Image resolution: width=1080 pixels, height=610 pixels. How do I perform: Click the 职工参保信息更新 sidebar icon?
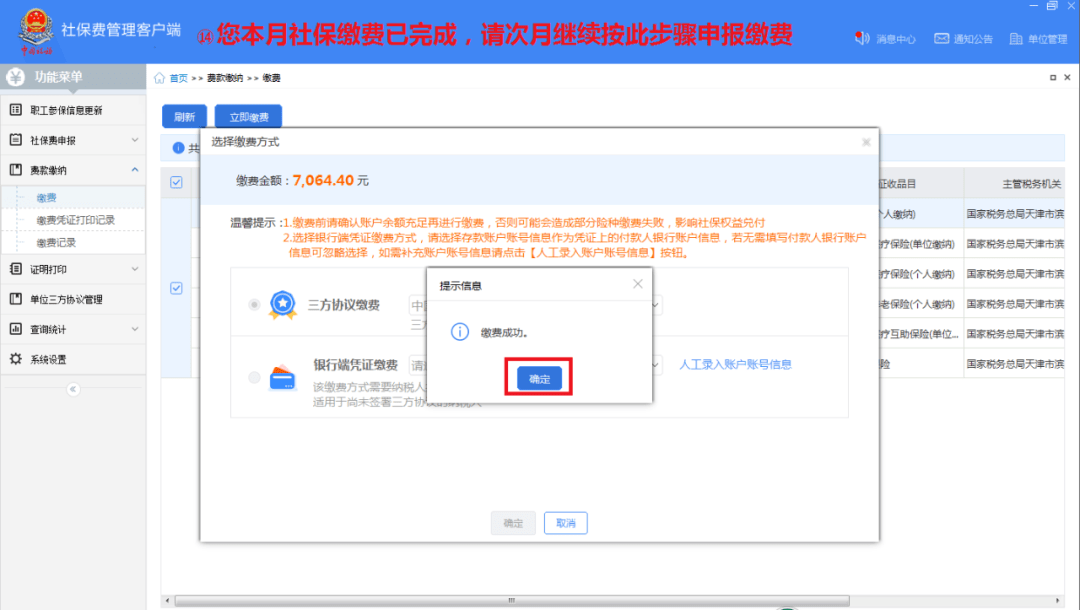(16, 109)
